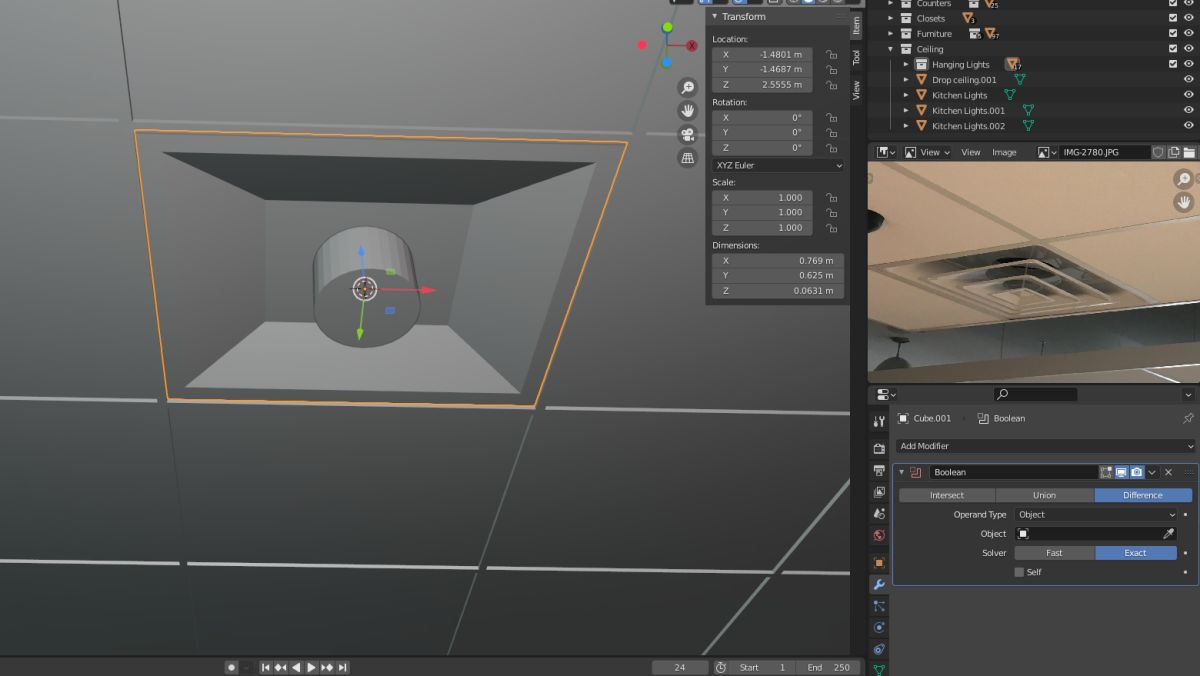This screenshot has height=676, width=1200.
Task: Open the Render properties tab icon
Action: pos(879,448)
